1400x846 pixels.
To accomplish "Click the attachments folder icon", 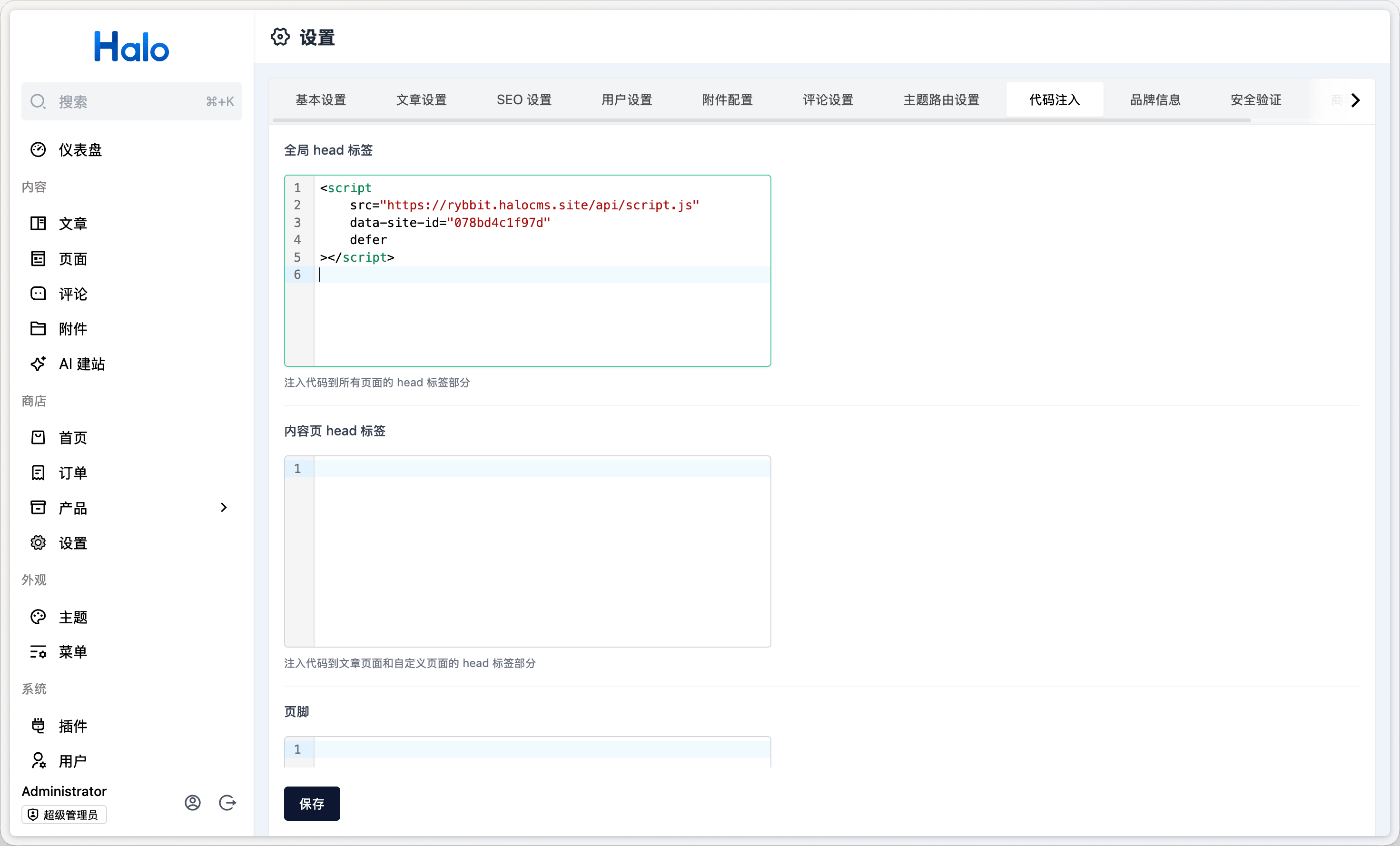I will (x=38, y=328).
